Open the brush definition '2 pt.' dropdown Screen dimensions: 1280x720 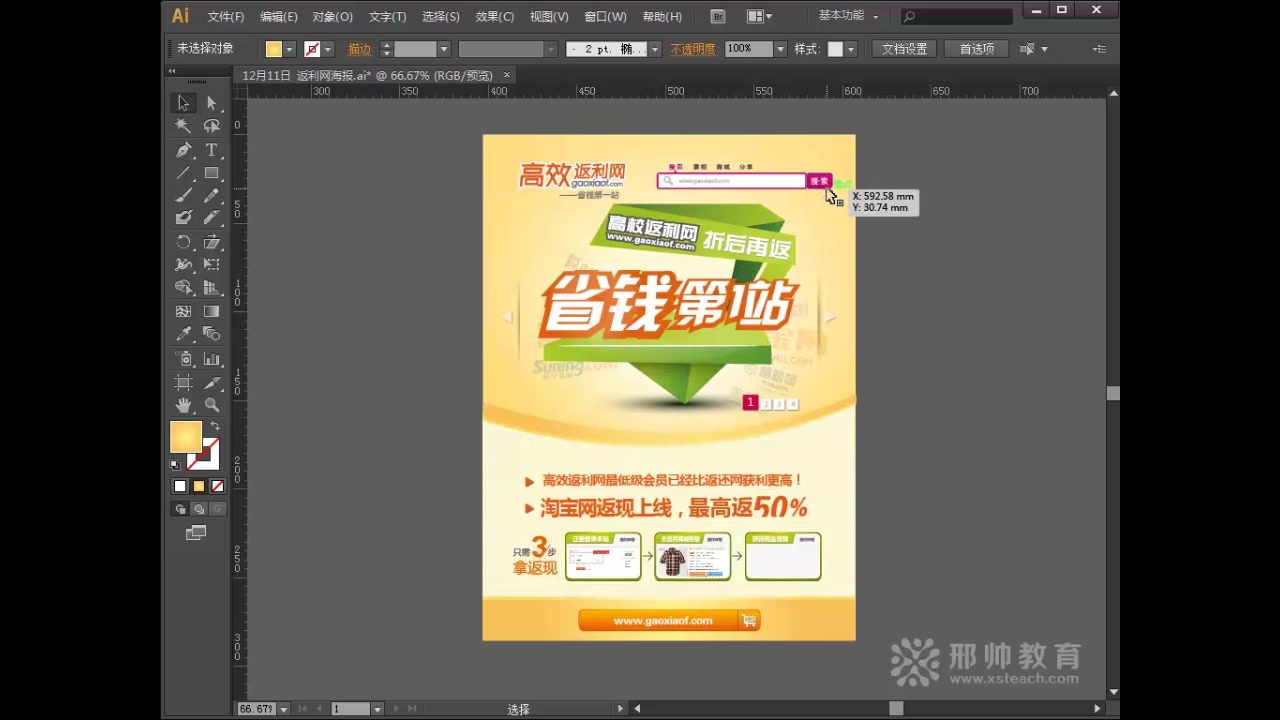click(655, 49)
